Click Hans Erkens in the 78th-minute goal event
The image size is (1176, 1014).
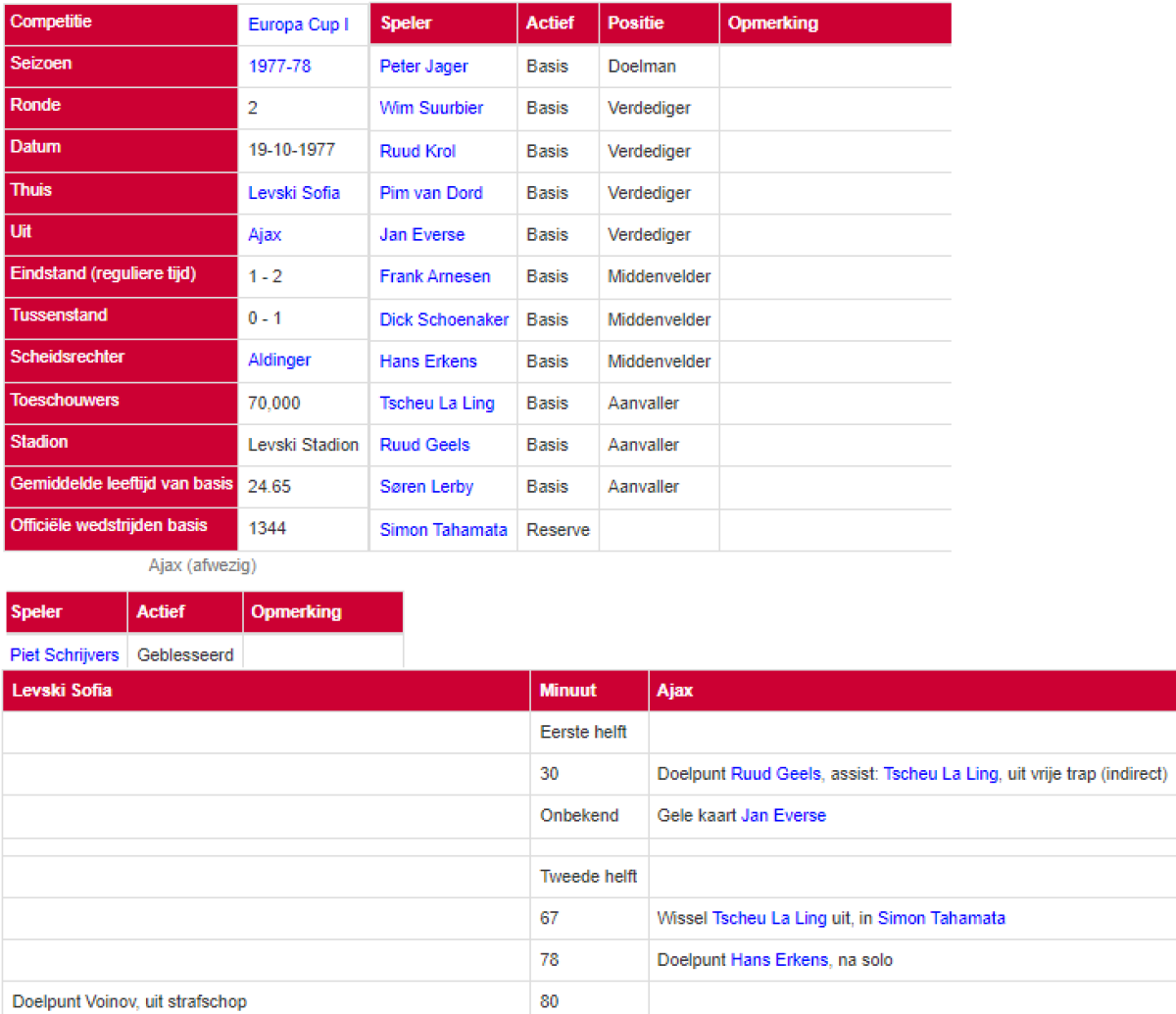[x=778, y=960]
